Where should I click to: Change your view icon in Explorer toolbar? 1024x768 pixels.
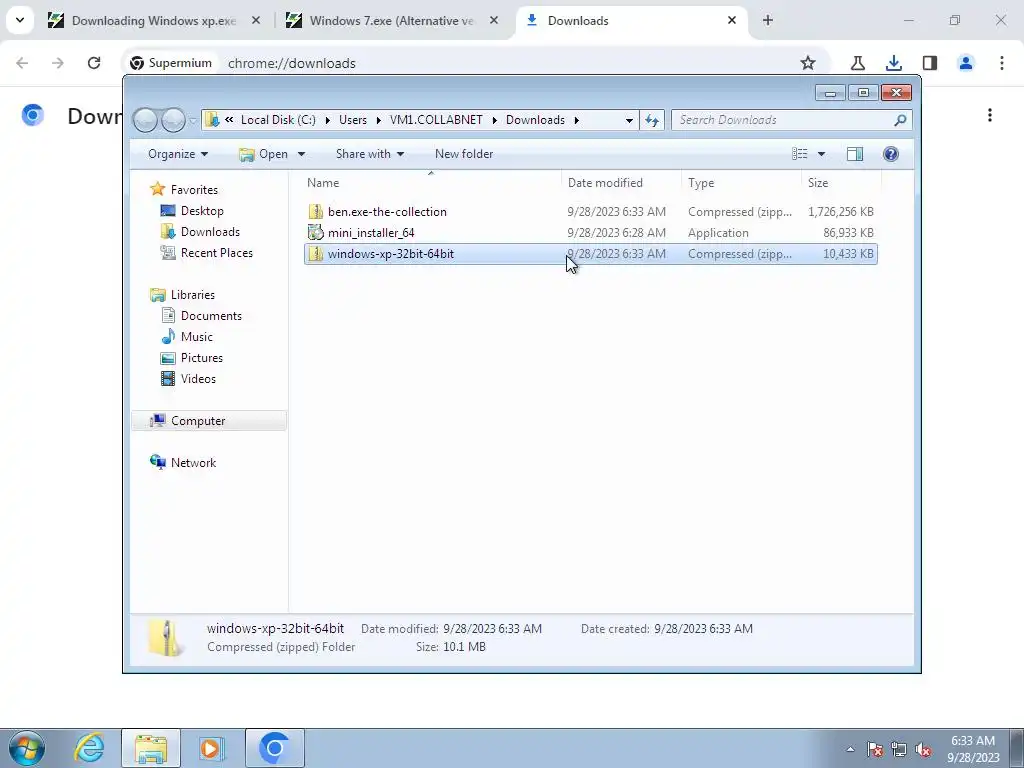[x=800, y=154]
